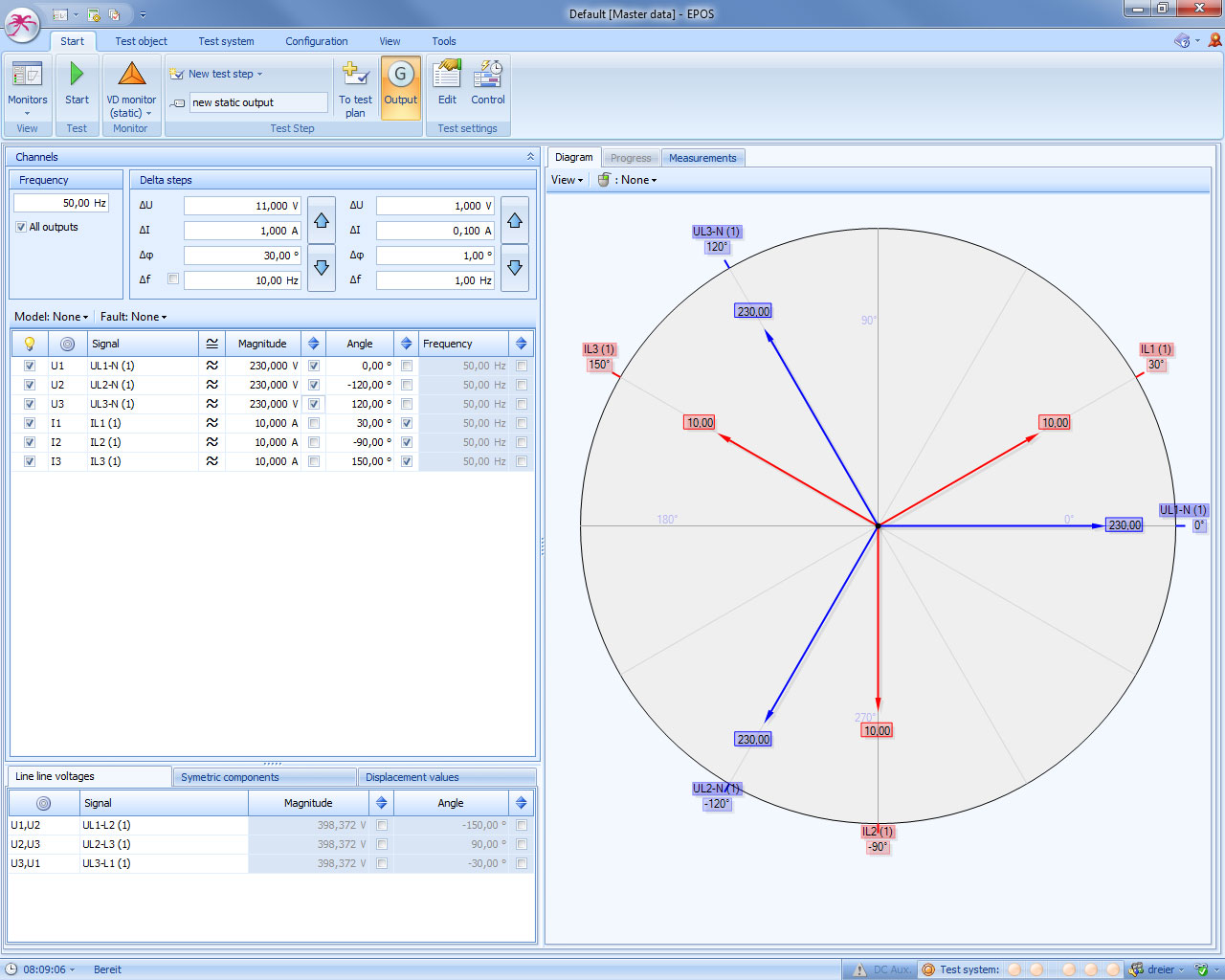
Task: Click the help icon in the ribbon corner
Action: [1183, 40]
